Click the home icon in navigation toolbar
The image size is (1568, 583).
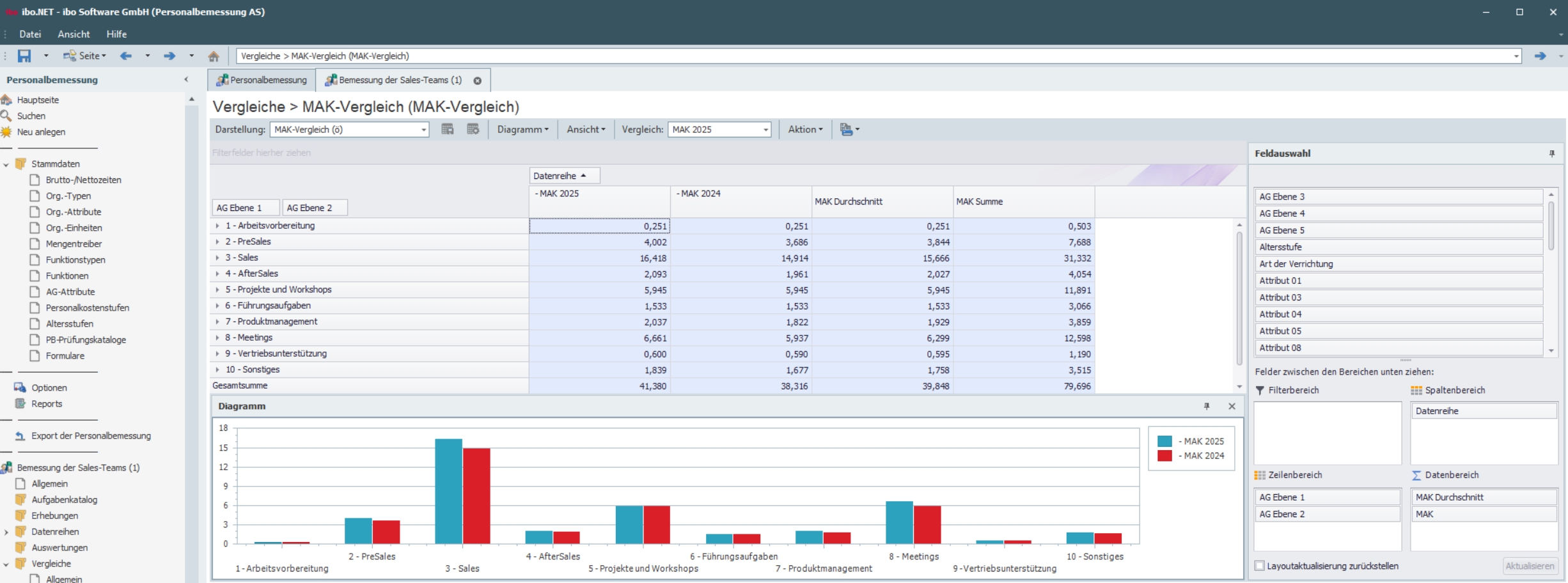(214, 56)
